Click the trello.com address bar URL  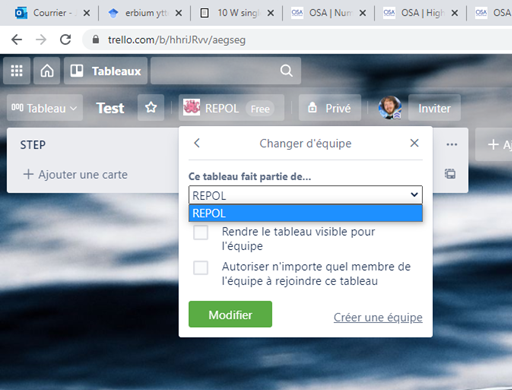[x=177, y=40]
